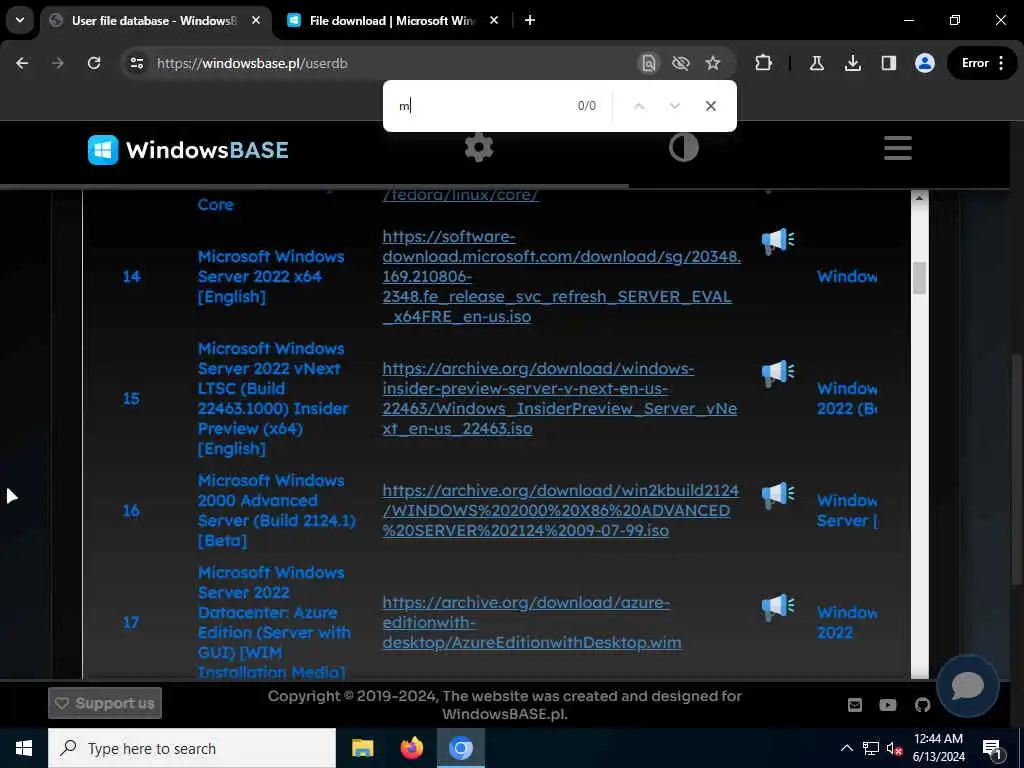
Task: Click row number 17
Action: pyautogui.click(x=131, y=622)
